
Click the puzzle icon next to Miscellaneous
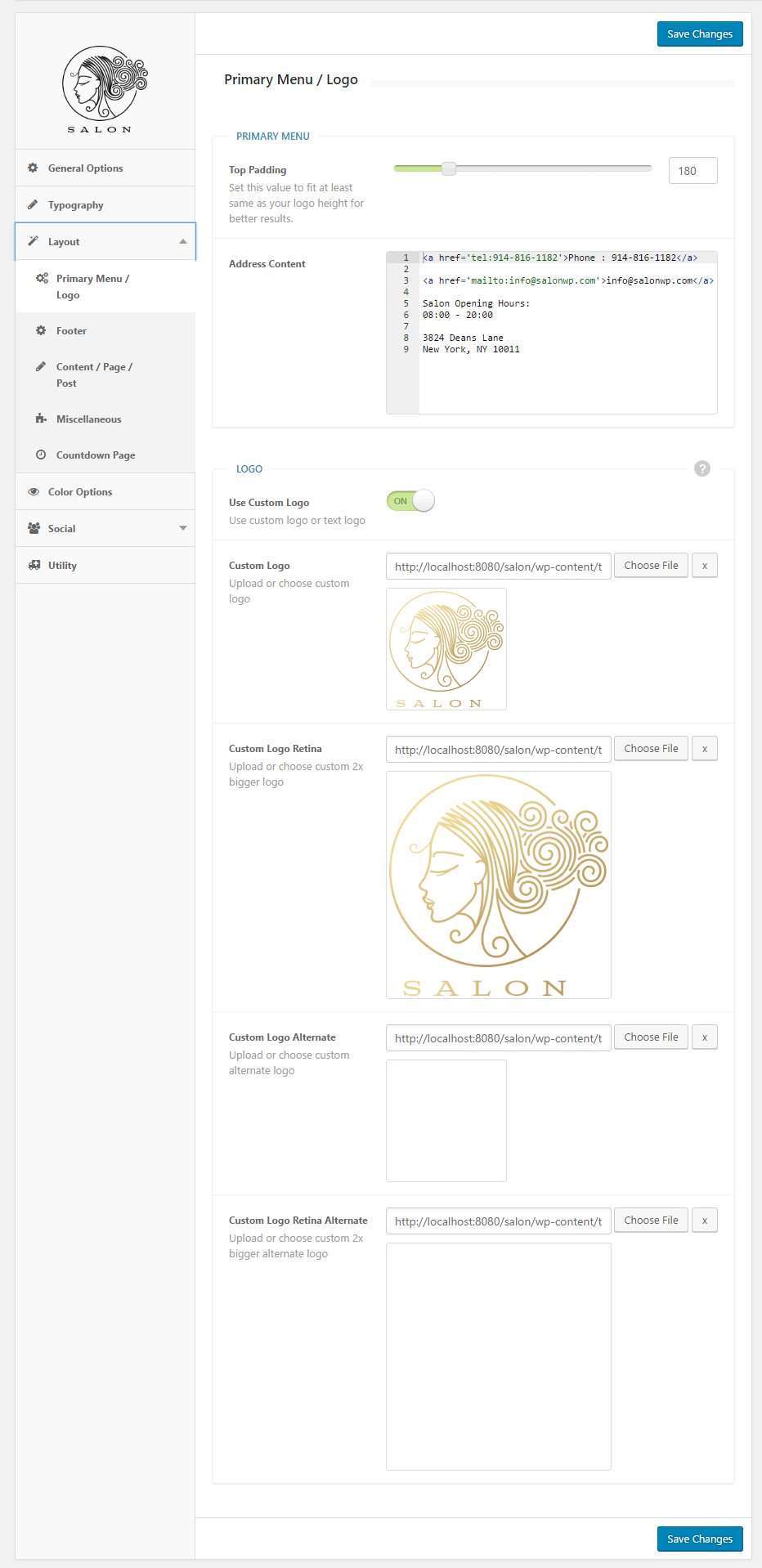pyautogui.click(x=41, y=419)
